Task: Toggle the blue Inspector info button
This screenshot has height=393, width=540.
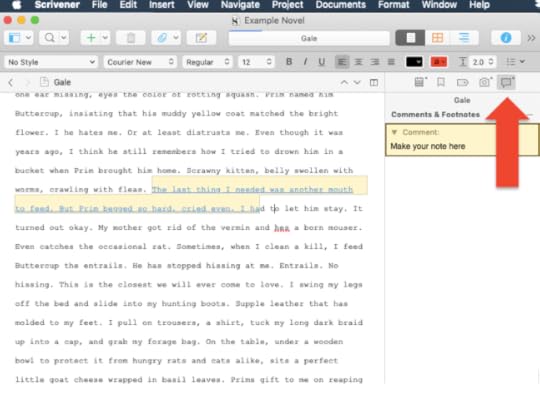Action: (506, 38)
